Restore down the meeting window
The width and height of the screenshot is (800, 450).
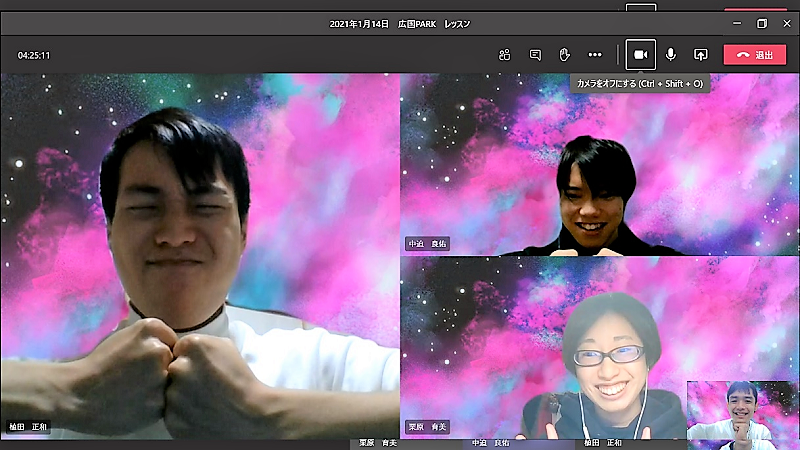coord(762,23)
